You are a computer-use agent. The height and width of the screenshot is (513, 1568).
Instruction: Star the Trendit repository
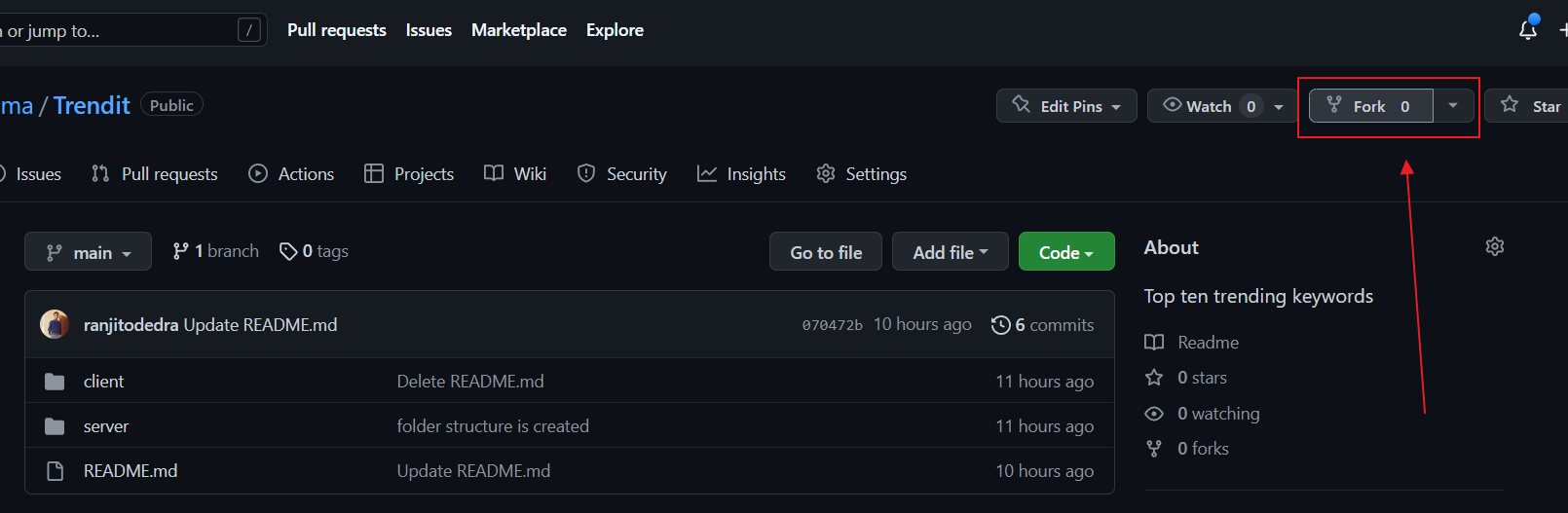coord(1531,106)
